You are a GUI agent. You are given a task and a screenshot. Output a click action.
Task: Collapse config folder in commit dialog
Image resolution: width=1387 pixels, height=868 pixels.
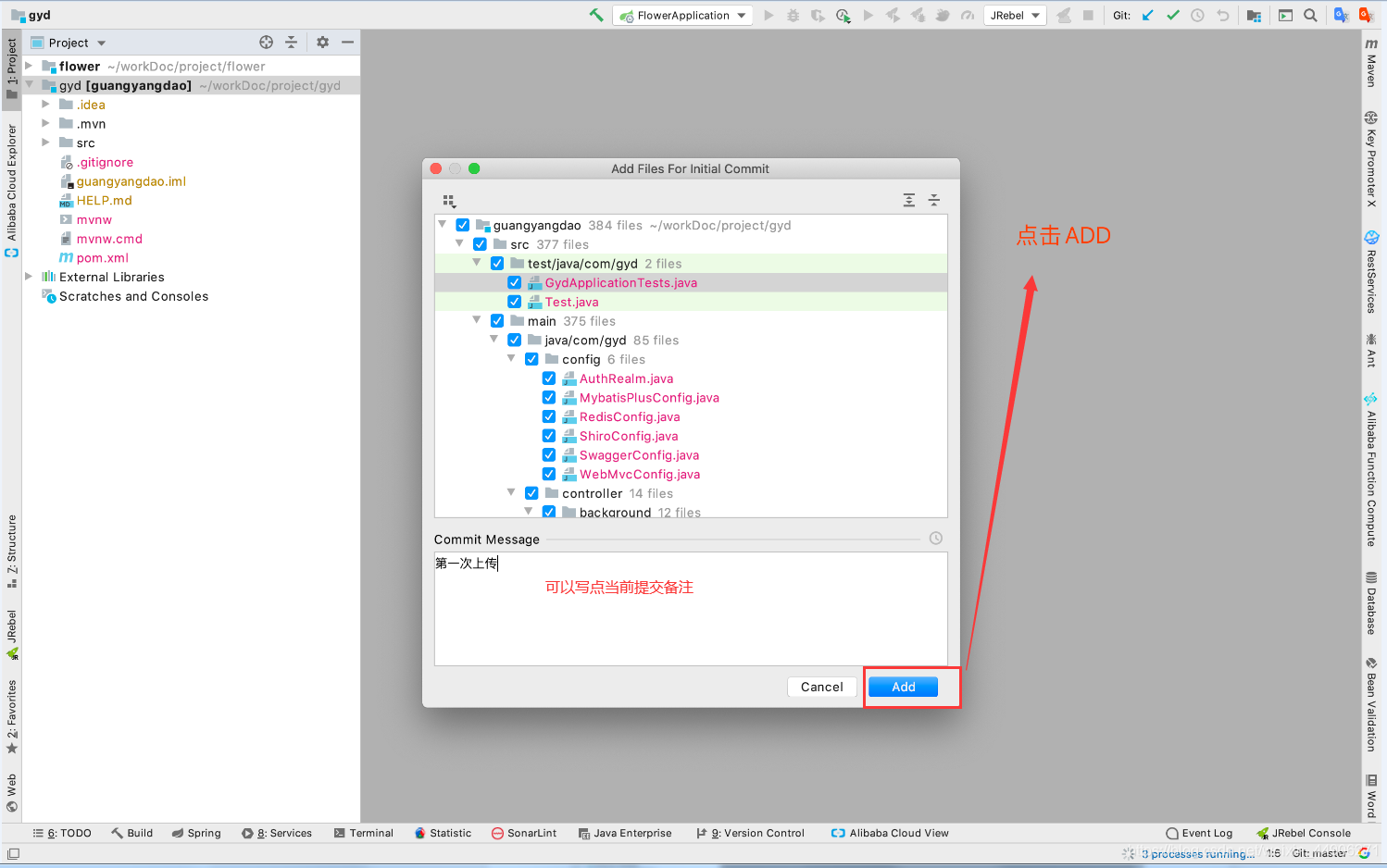511,358
